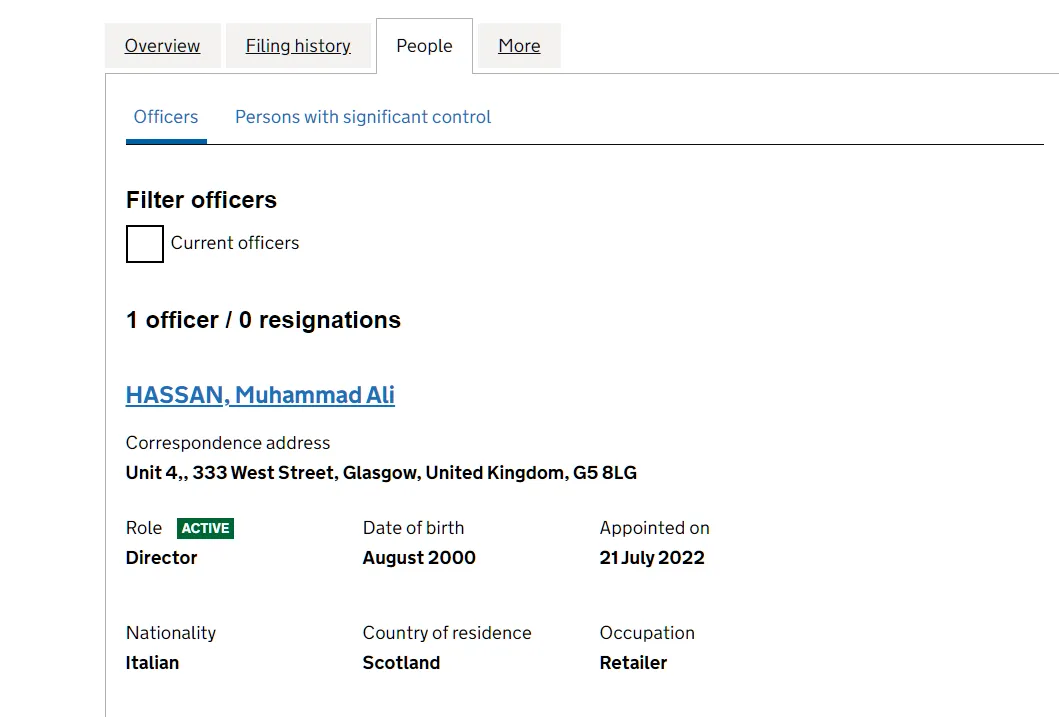Click the Italian nationality value
This screenshot has width=1059, height=717.
(x=152, y=663)
